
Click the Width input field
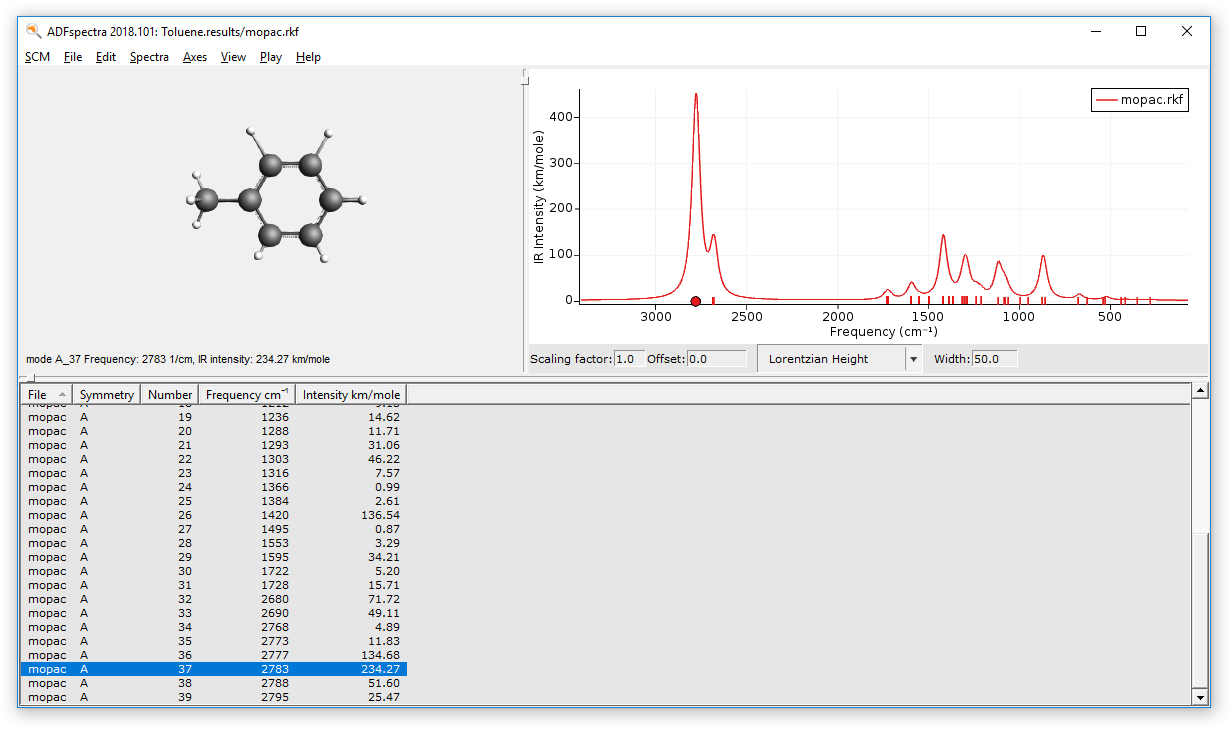994,359
